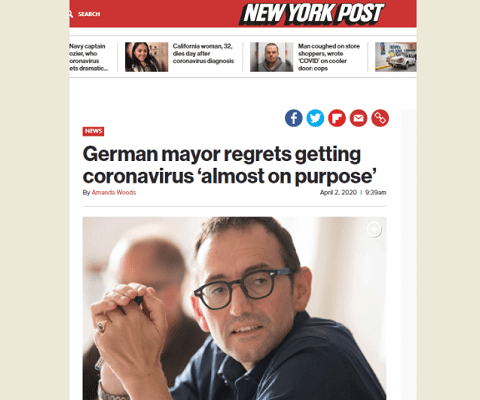Share article on Facebook
The image size is (480, 400).
pyautogui.click(x=293, y=118)
